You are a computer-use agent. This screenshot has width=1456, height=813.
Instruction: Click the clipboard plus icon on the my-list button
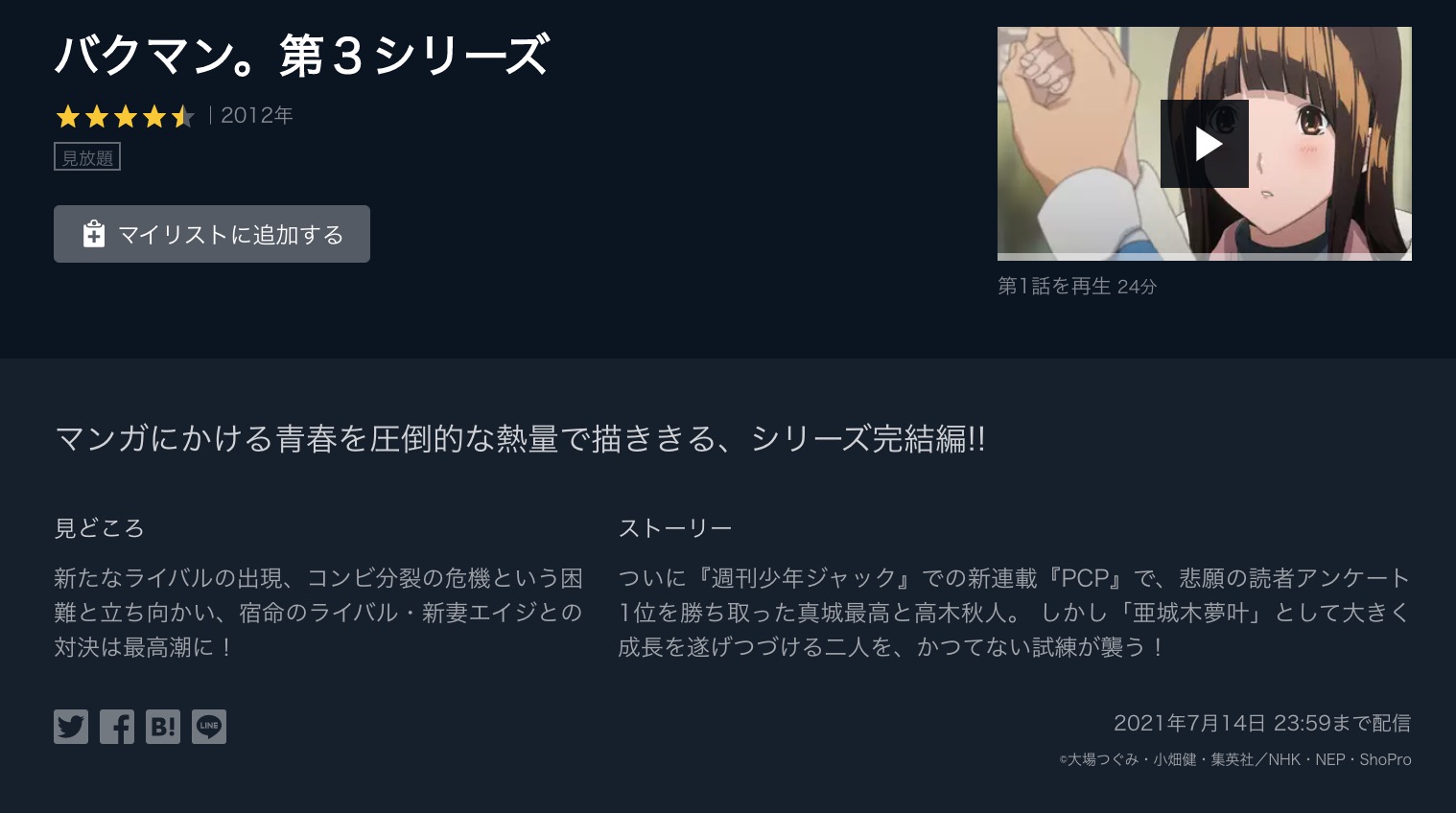(x=93, y=234)
